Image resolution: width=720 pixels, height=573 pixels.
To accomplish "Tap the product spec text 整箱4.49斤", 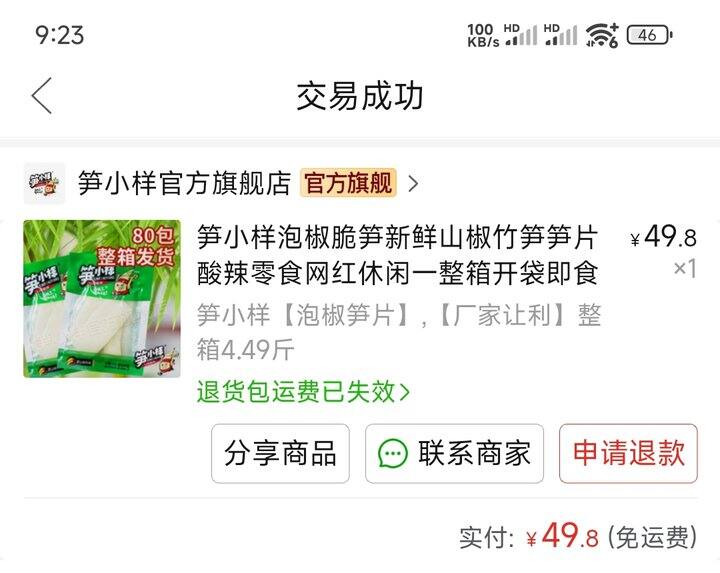I will click(399, 332).
